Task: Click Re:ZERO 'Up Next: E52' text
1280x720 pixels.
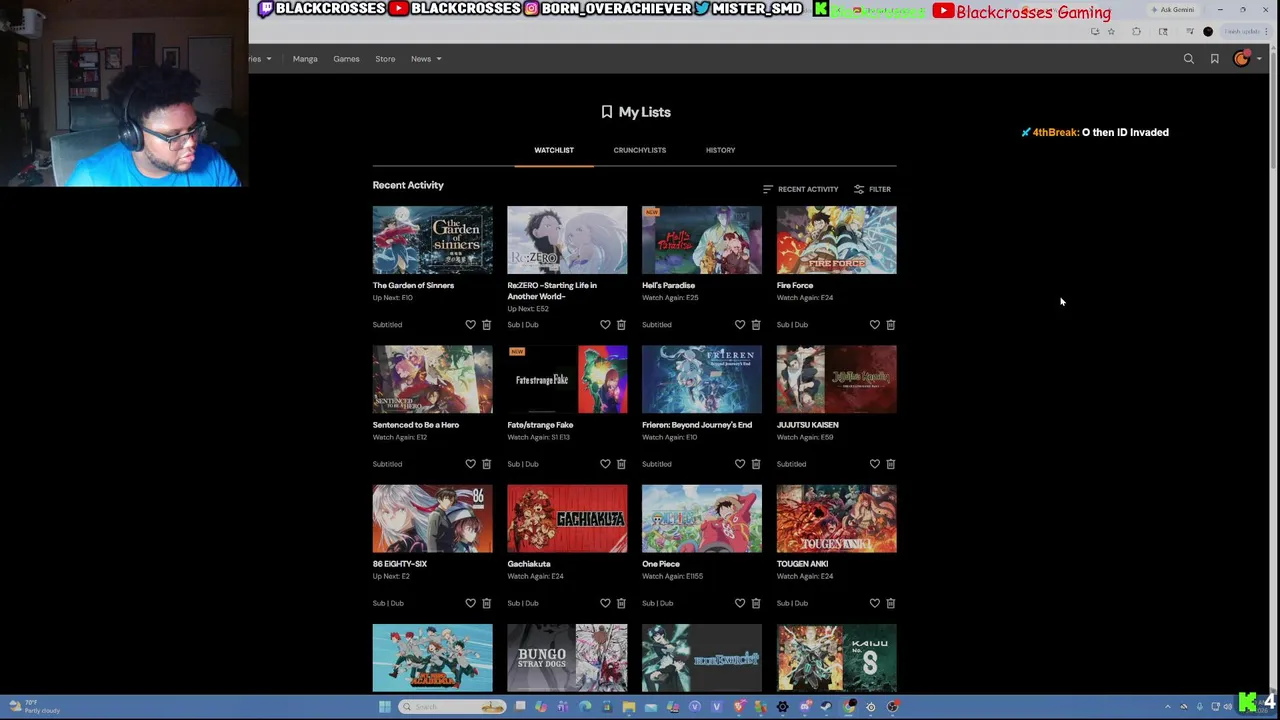Action: pos(527,309)
